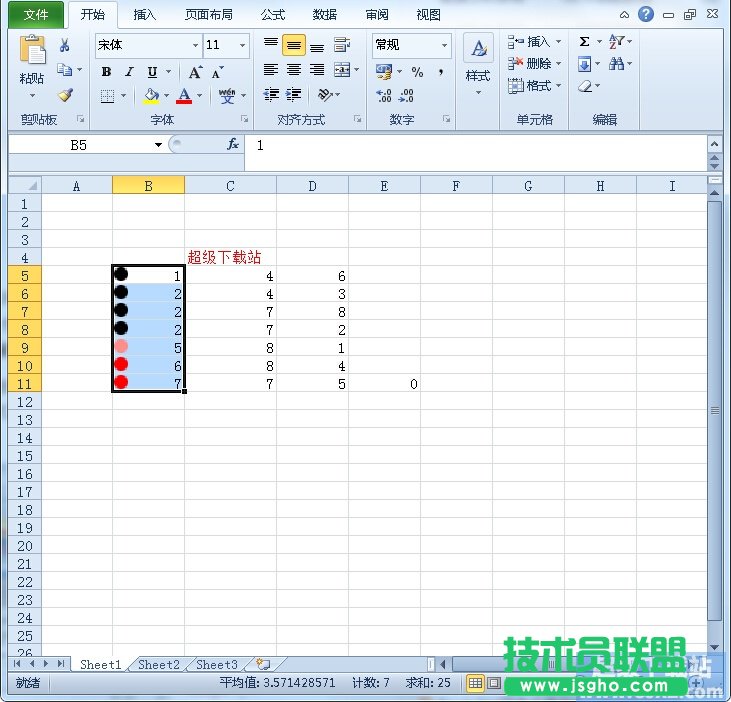The height and width of the screenshot is (702, 731).
Task: Click the percent style icon
Action: (x=417, y=72)
